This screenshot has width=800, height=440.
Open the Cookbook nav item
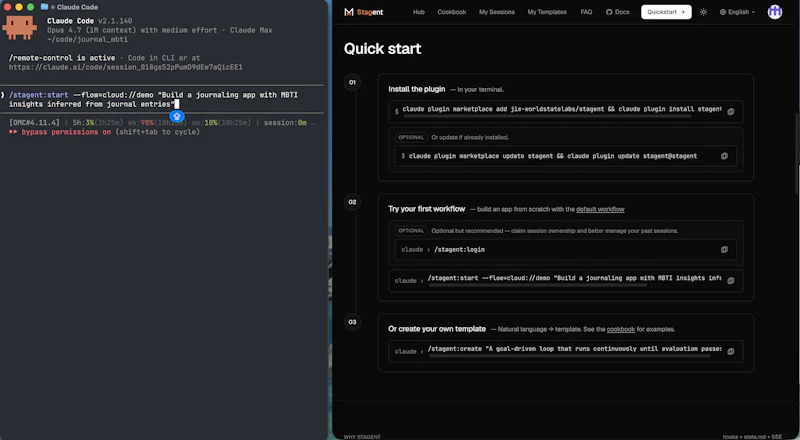point(452,12)
